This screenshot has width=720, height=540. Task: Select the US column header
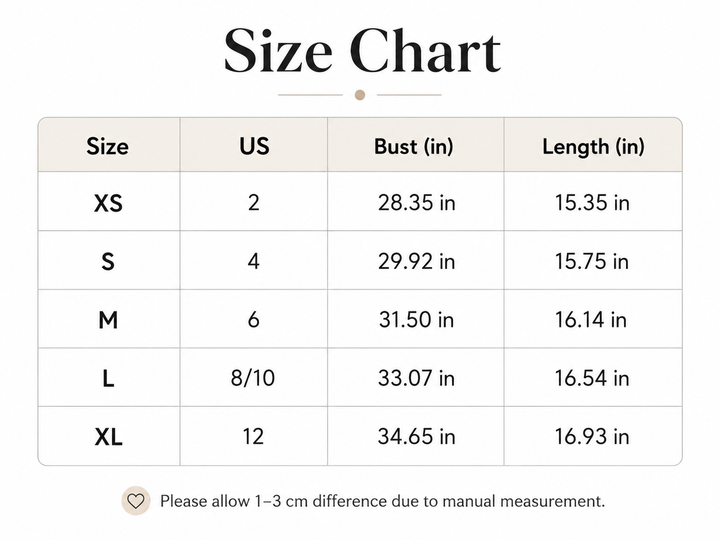tap(254, 146)
